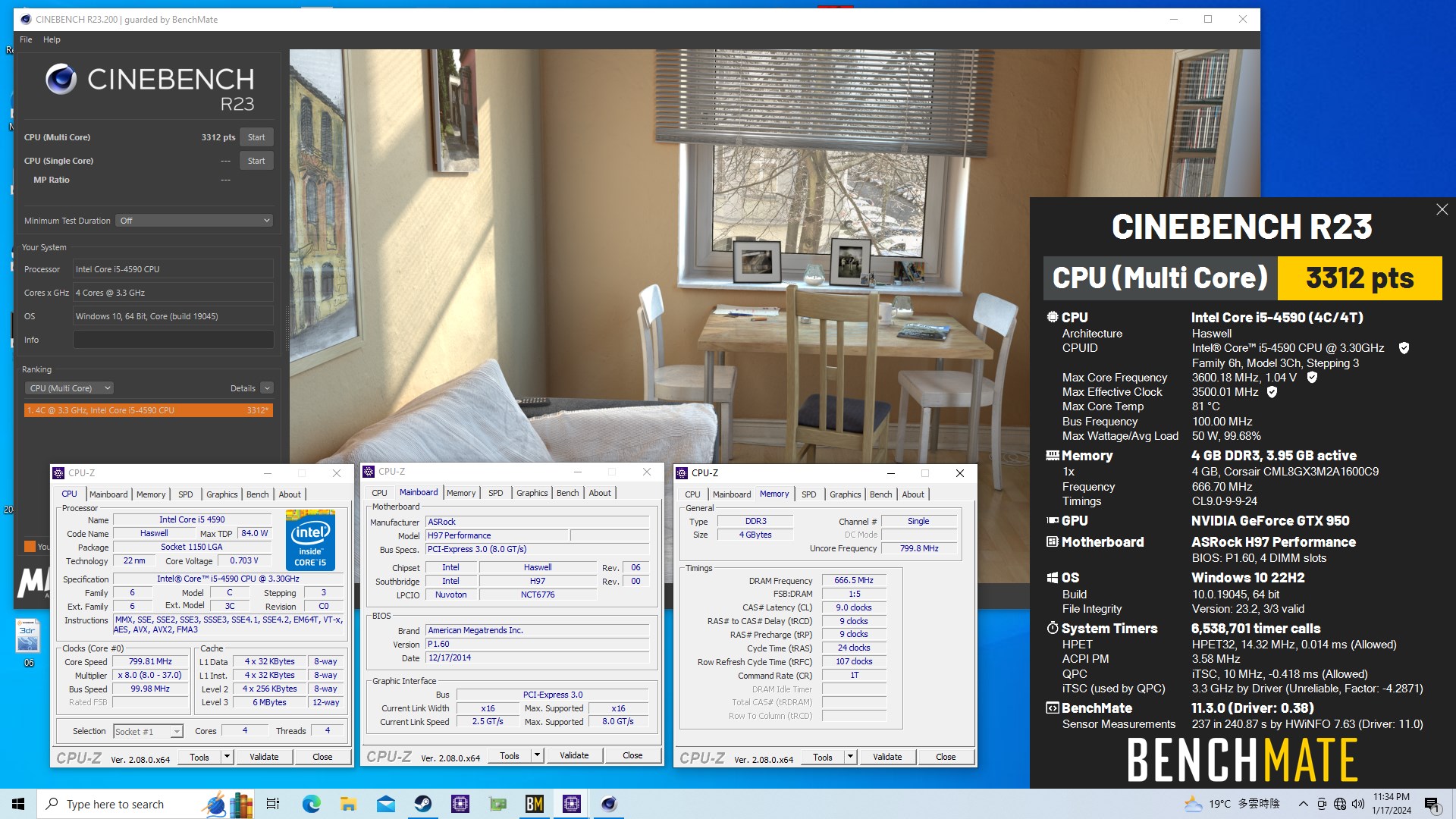This screenshot has height=819, width=1456.
Task: Open Task View from the taskbar
Action: (x=273, y=804)
